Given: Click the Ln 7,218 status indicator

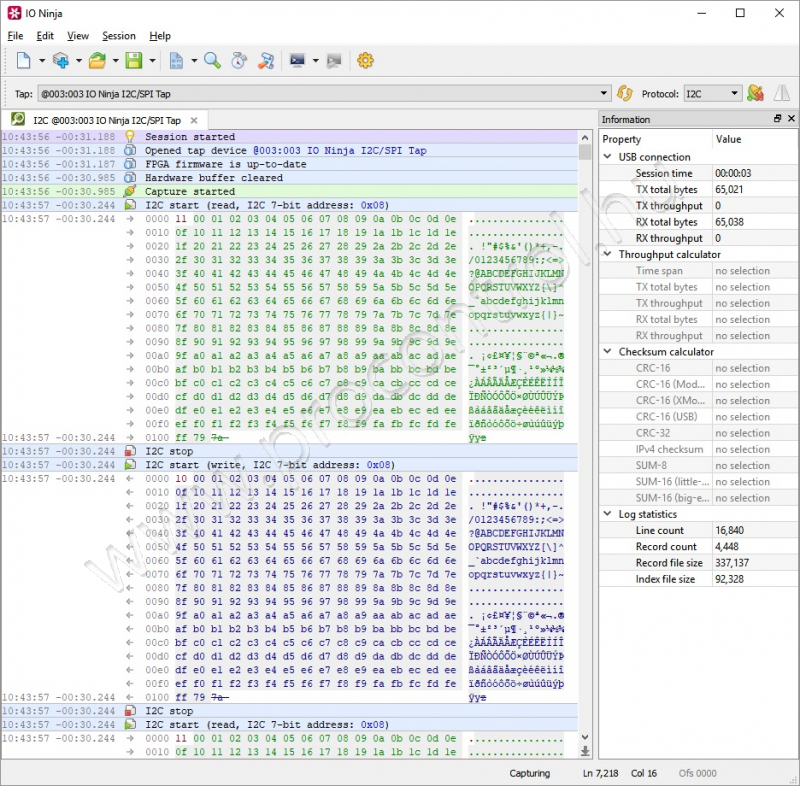Looking at the screenshot, I should click(x=601, y=773).
